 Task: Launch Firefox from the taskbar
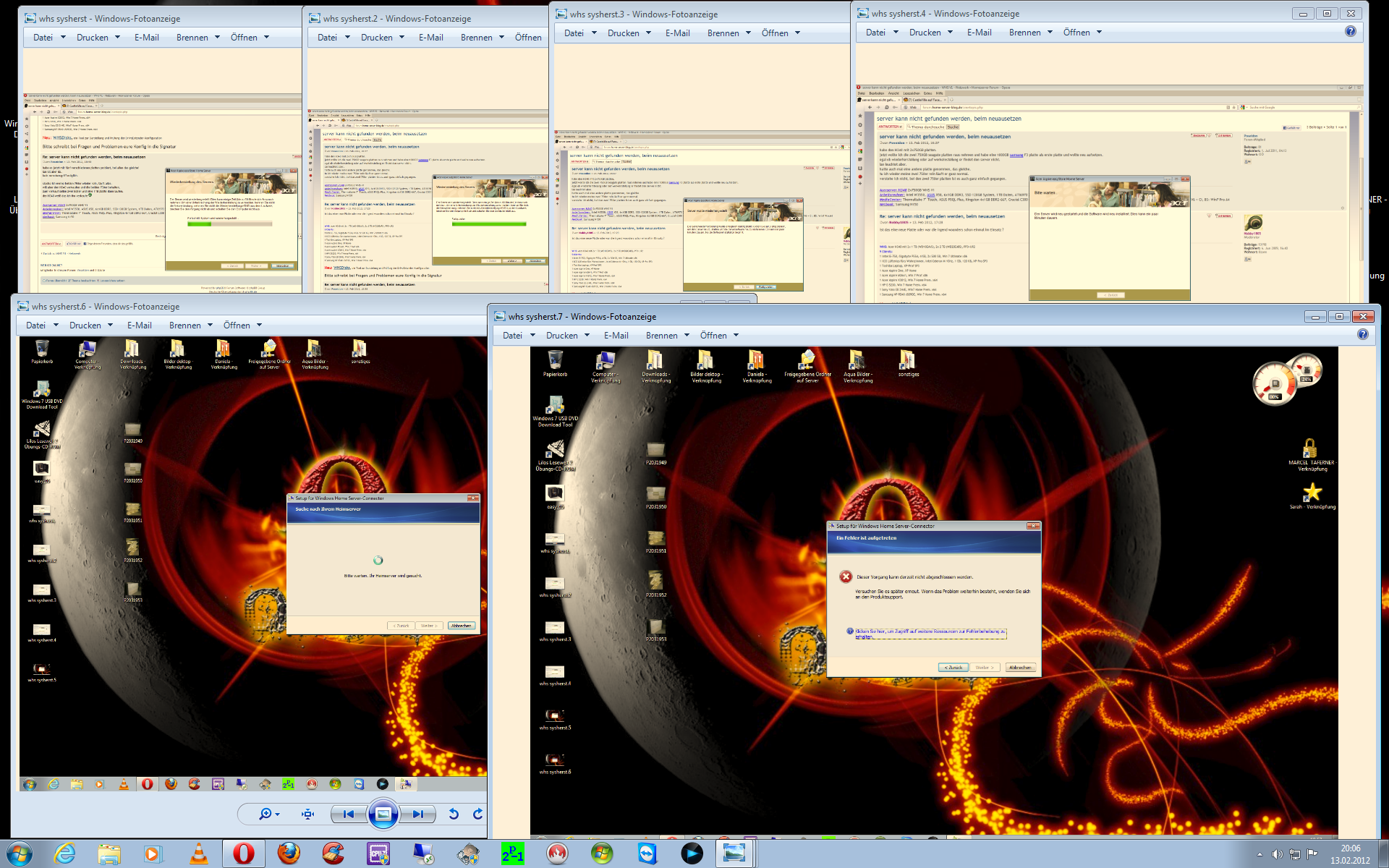tap(289, 854)
